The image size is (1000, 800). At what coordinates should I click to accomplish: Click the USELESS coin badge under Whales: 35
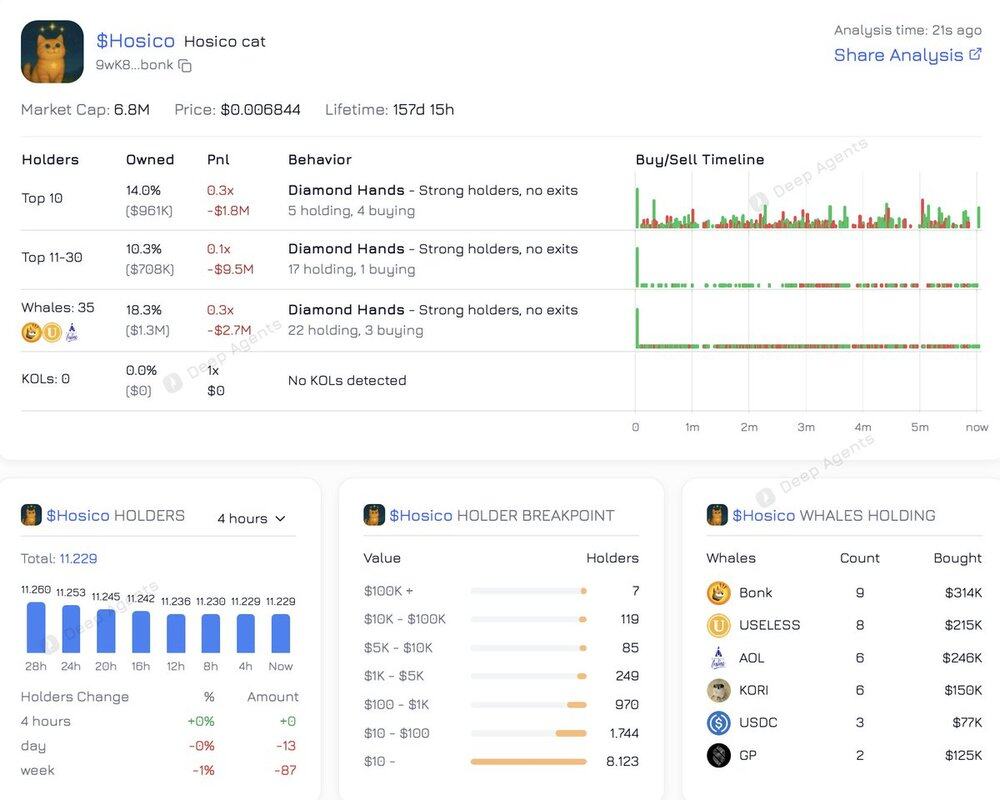(x=52, y=332)
